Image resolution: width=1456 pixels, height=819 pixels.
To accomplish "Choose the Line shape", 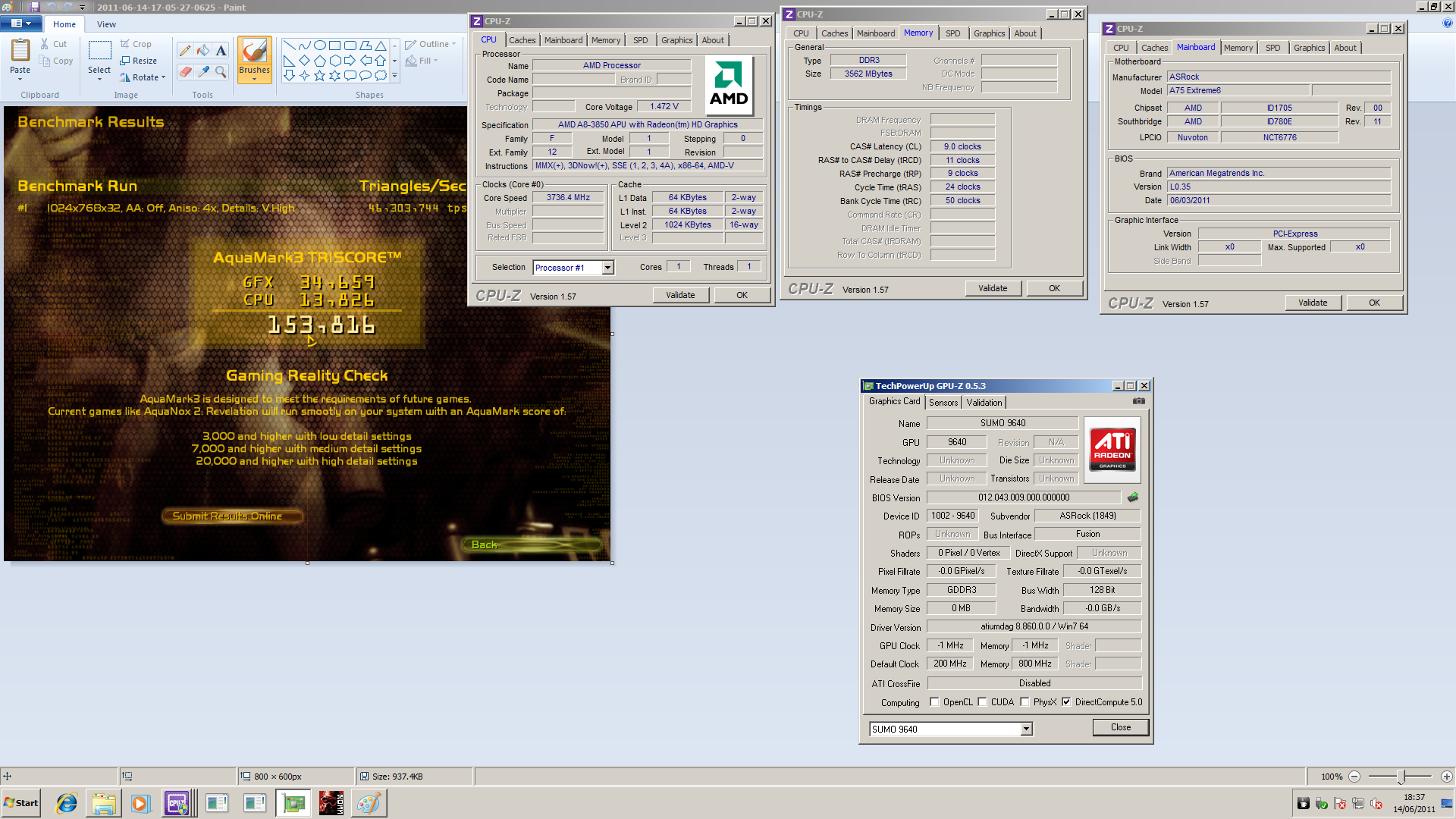I will [289, 45].
